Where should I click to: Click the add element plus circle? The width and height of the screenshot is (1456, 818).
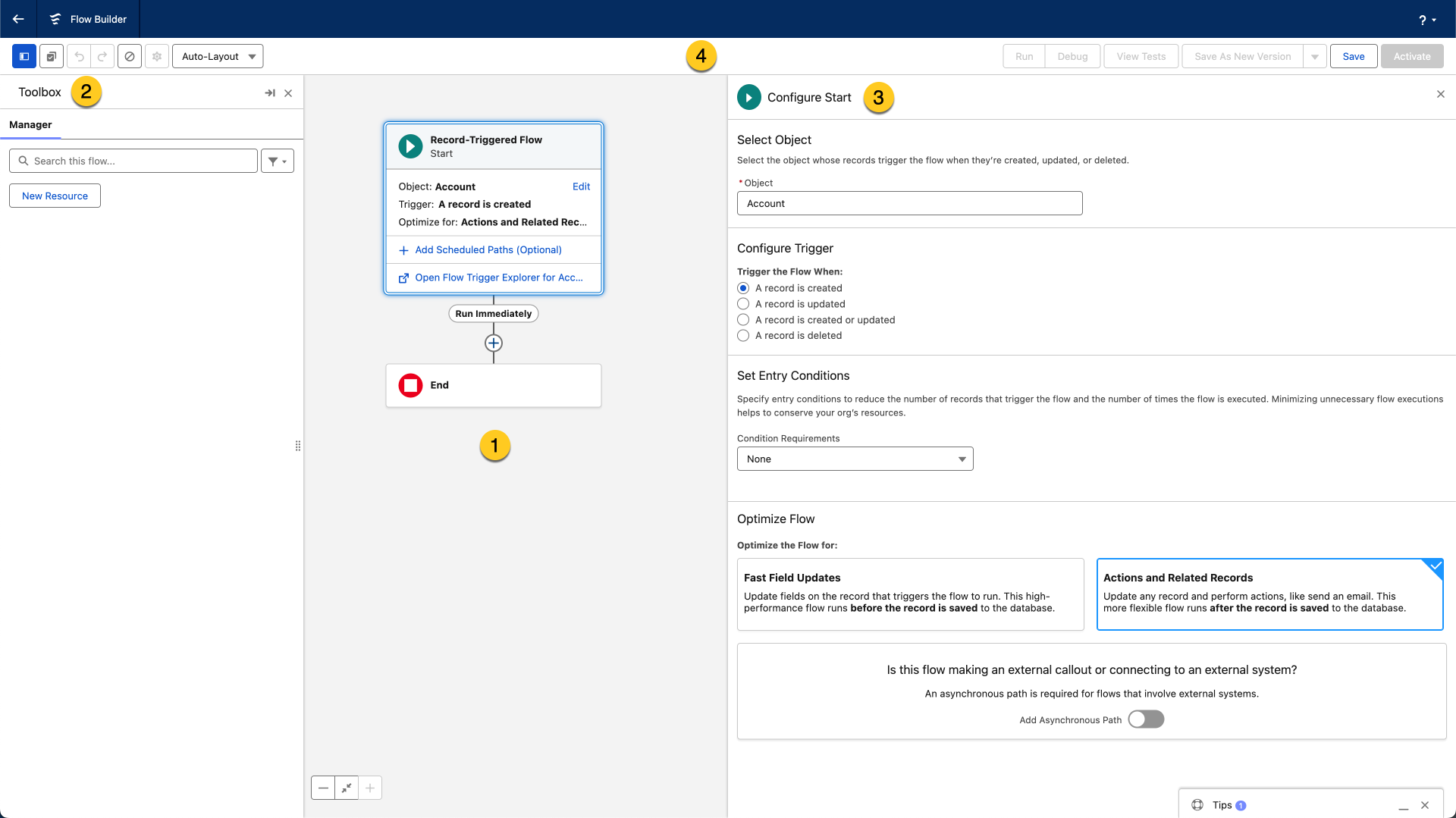494,343
